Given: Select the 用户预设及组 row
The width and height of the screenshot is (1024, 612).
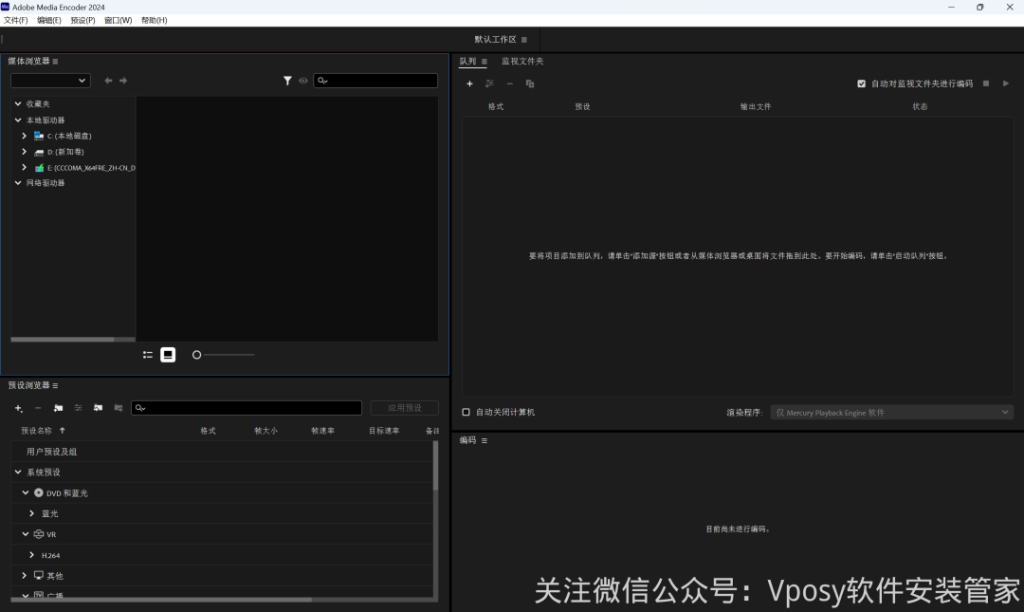Looking at the screenshot, I should [222, 452].
